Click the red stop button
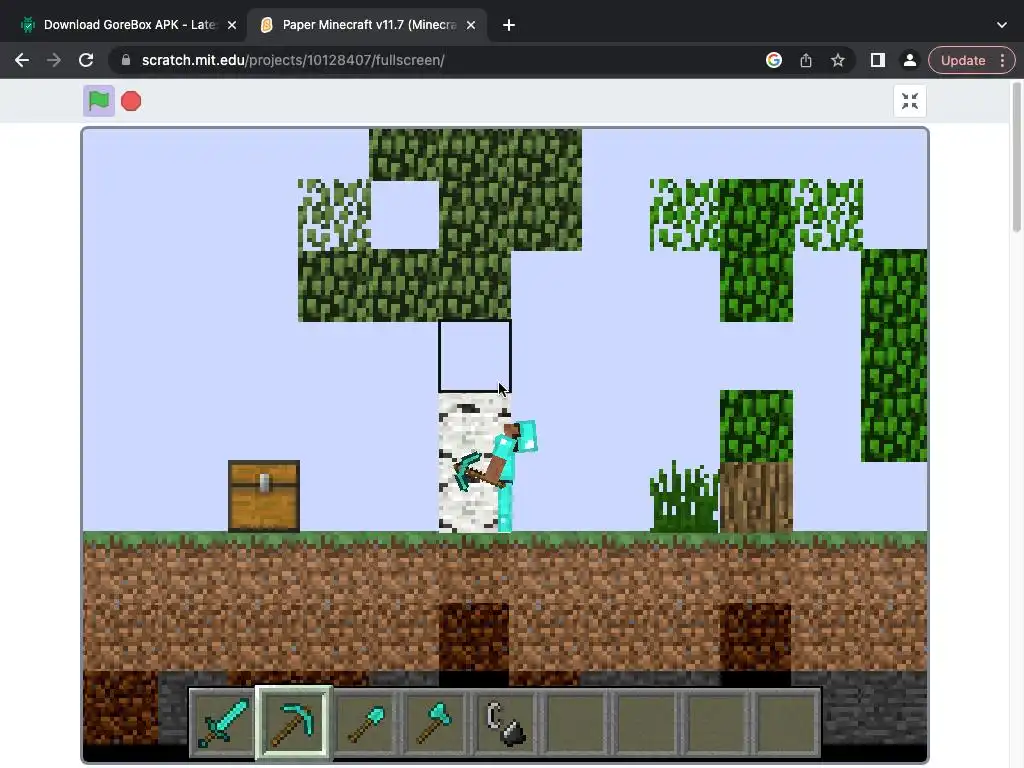 pyautogui.click(x=131, y=101)
